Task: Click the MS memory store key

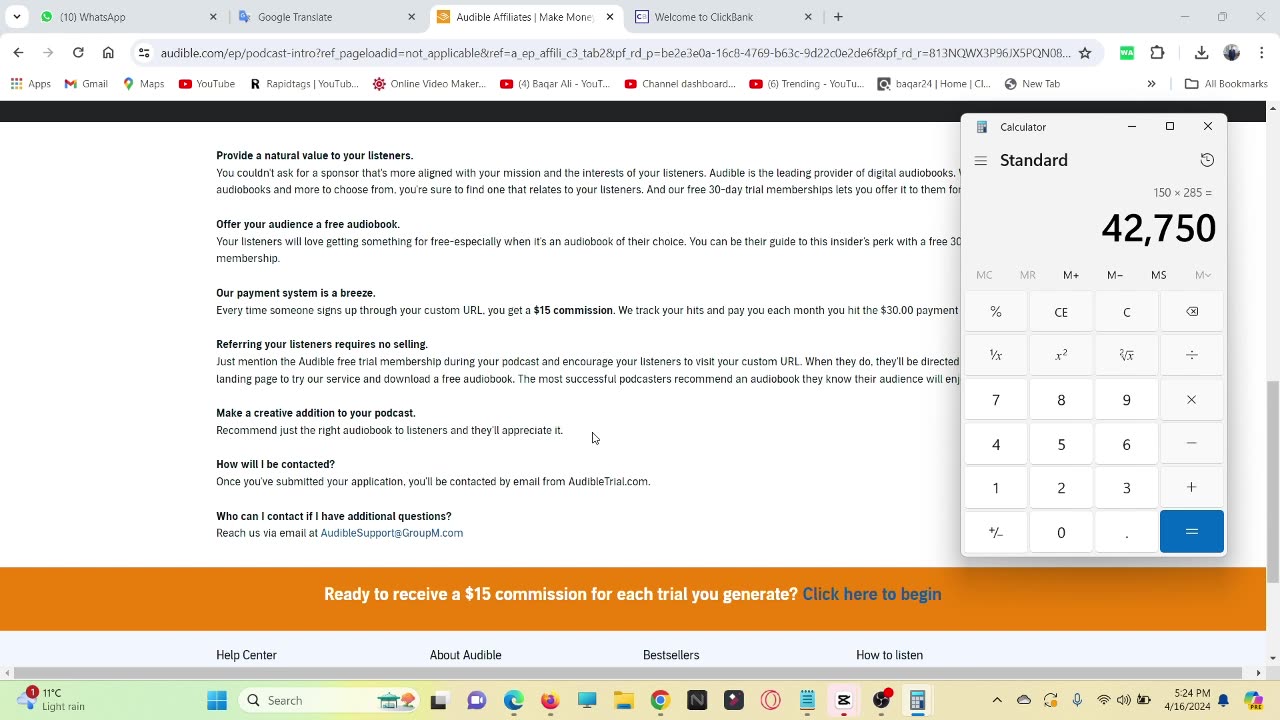Action: [x=1158, y=275]
